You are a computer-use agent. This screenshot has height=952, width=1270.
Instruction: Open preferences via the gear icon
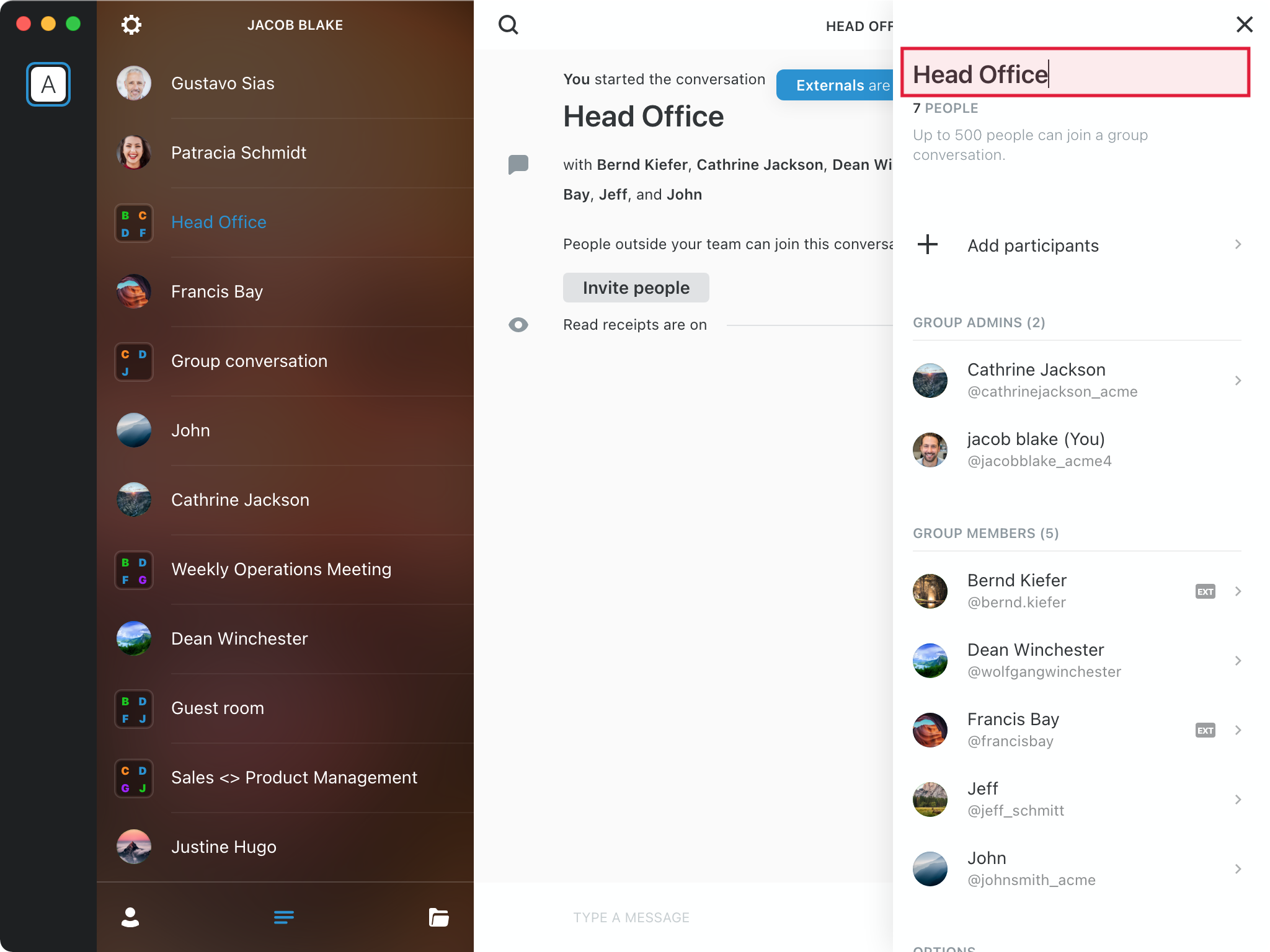[131, 25]
